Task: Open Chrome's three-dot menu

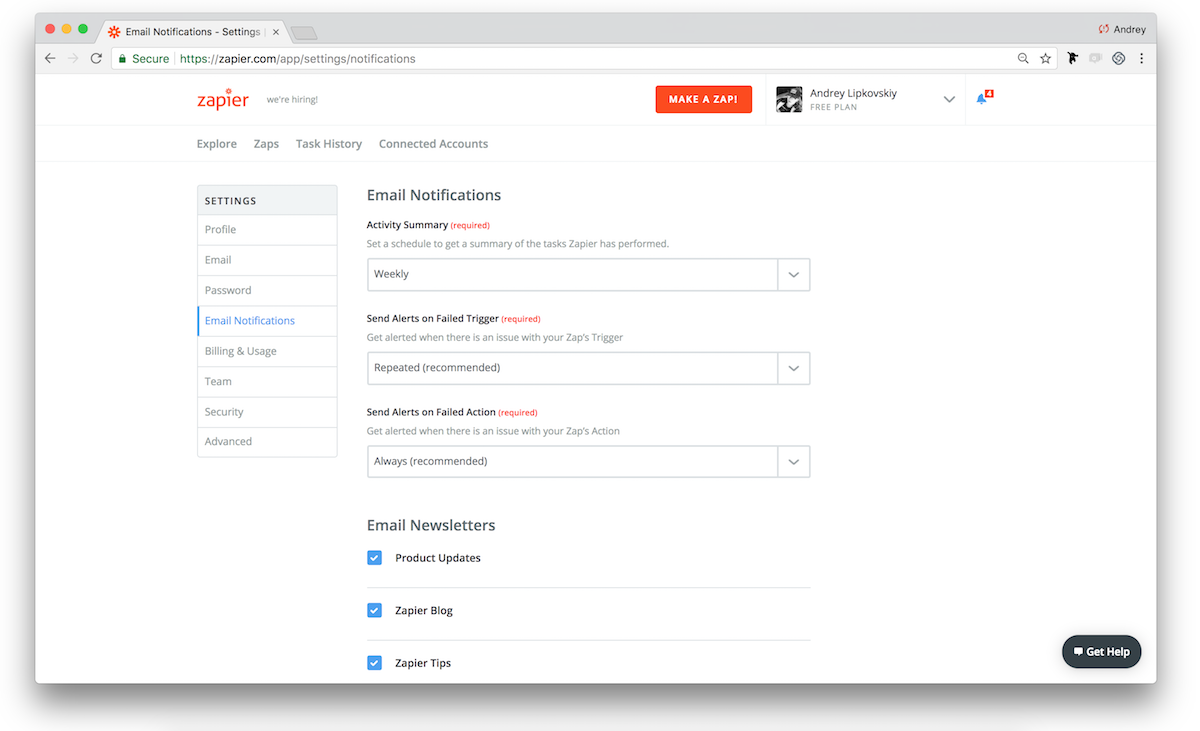Action: pyautogui.click(x=1141, y=59)
